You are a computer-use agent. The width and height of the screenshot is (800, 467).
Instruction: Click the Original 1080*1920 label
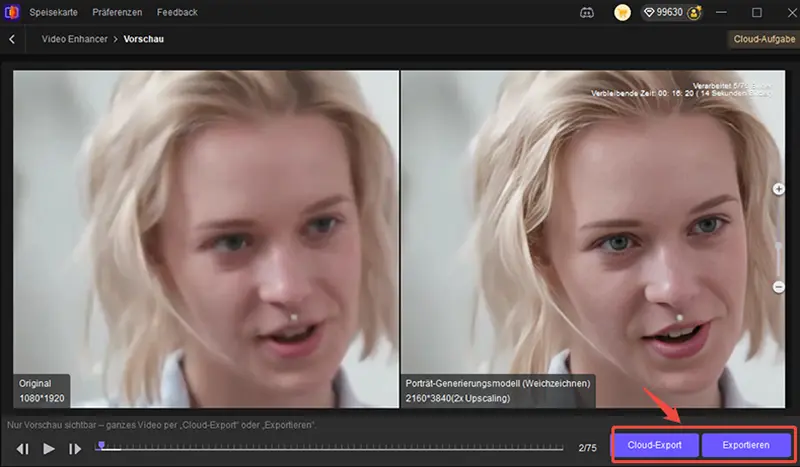click(x=42, y=391)
